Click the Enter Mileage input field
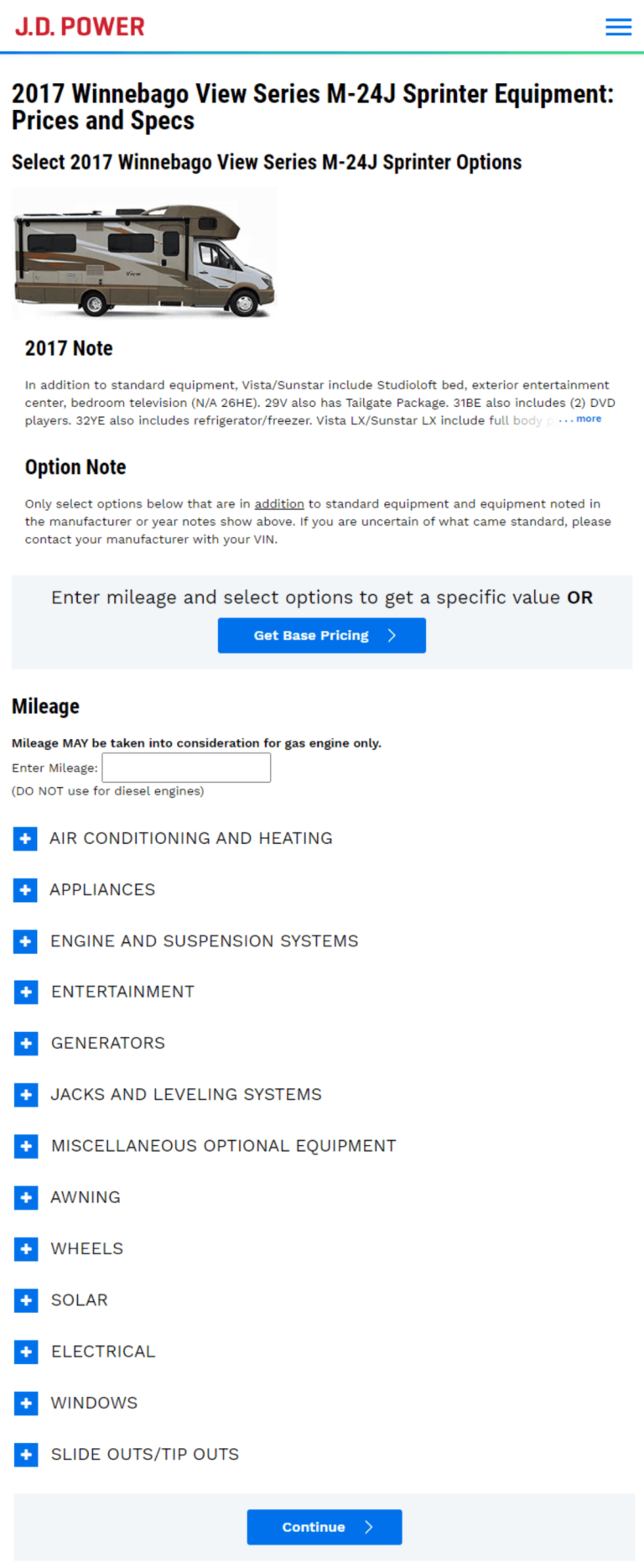Image resolution: width=644 pixels, height=1568 pixels. (x=186, y=768)
